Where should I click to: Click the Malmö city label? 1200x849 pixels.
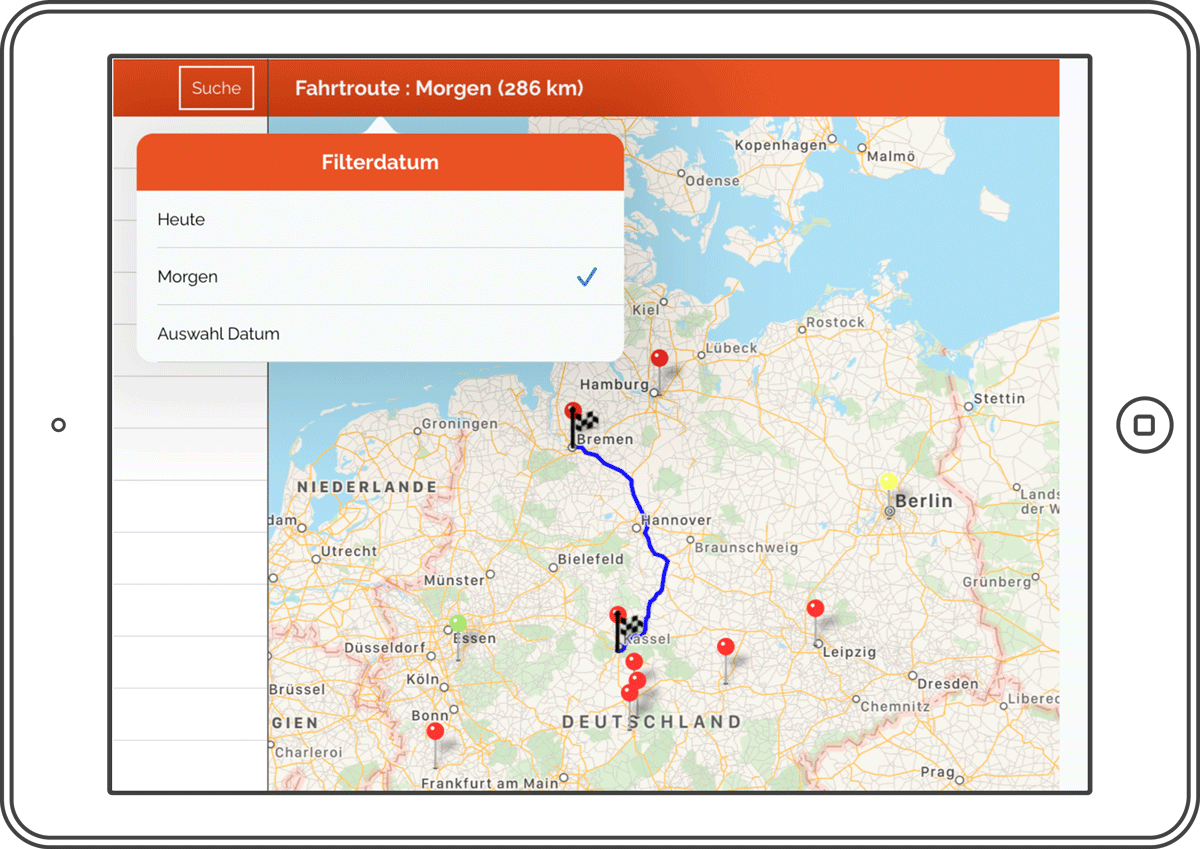pyautogui.click(x=890, y=156)
